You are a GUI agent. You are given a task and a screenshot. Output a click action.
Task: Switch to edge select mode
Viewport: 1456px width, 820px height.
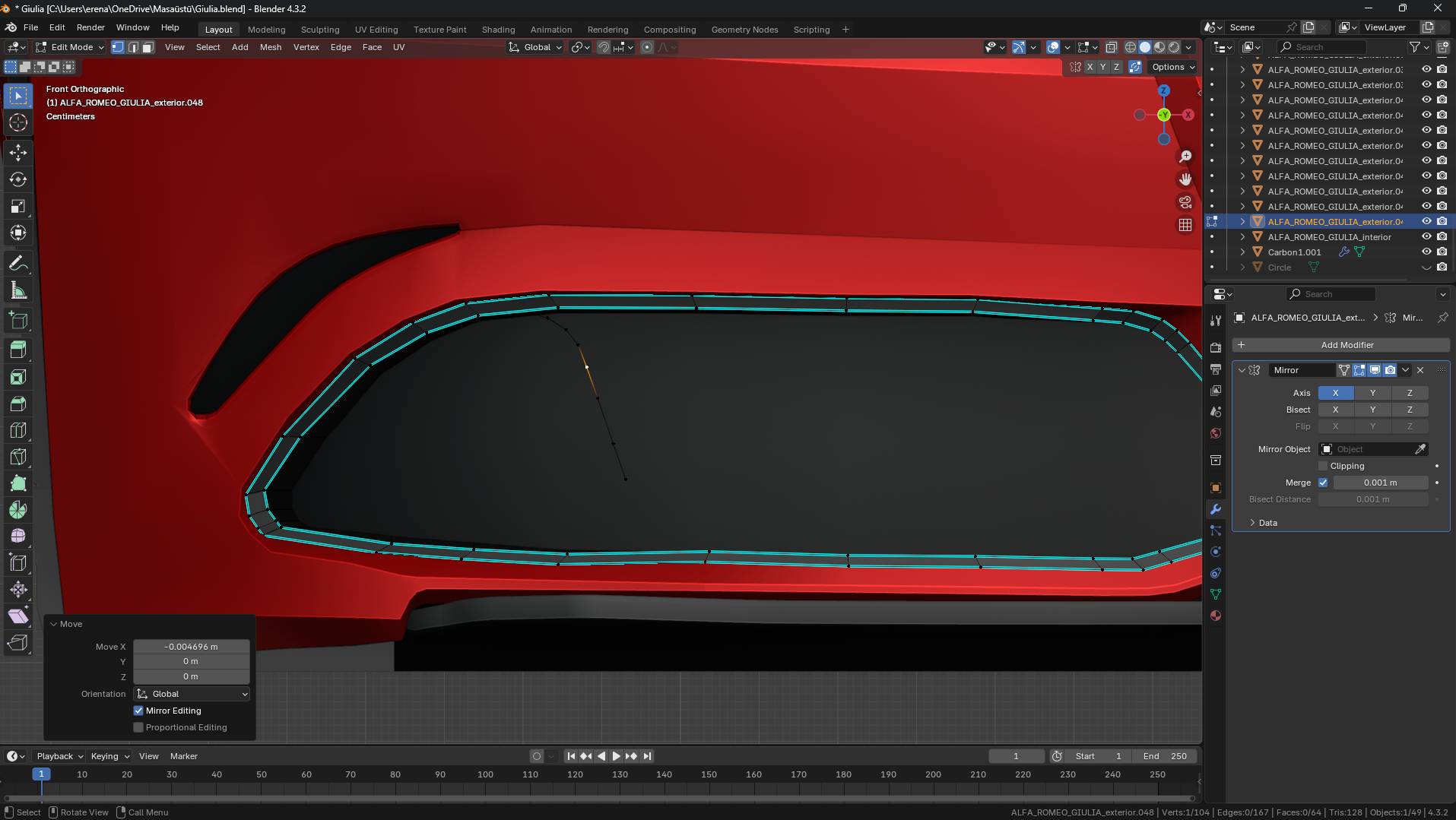click(133, 47)
